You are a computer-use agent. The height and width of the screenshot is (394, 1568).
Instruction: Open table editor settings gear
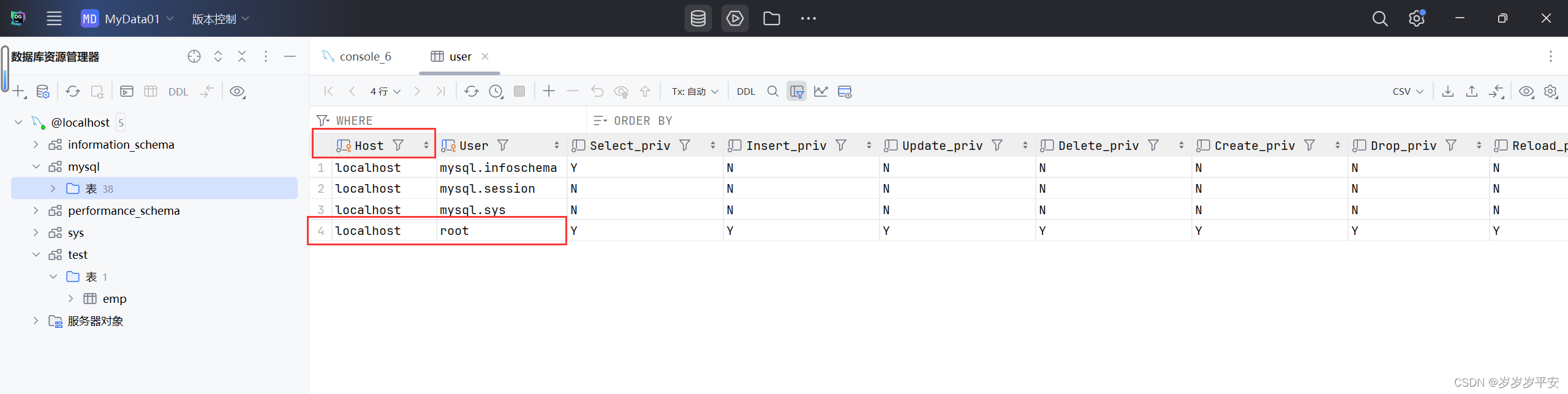(1551, 91)
